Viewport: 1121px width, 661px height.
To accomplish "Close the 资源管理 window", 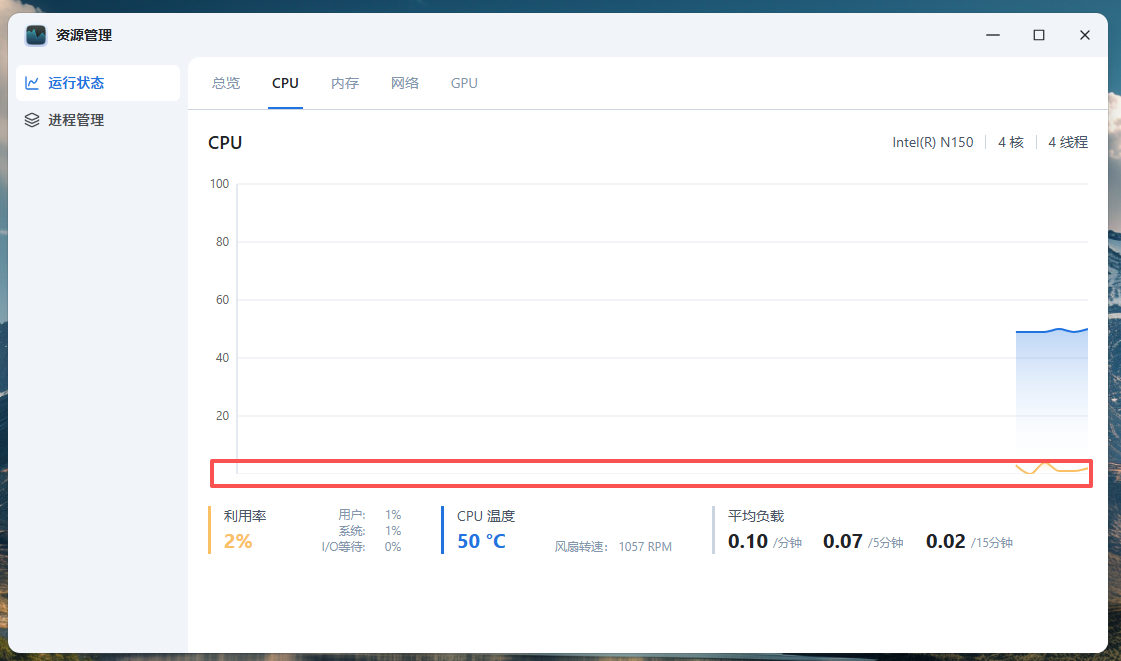I will [1085, 35].
